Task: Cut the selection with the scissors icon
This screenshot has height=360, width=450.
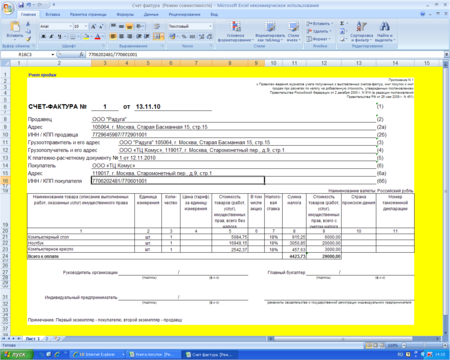Action: 28,24
